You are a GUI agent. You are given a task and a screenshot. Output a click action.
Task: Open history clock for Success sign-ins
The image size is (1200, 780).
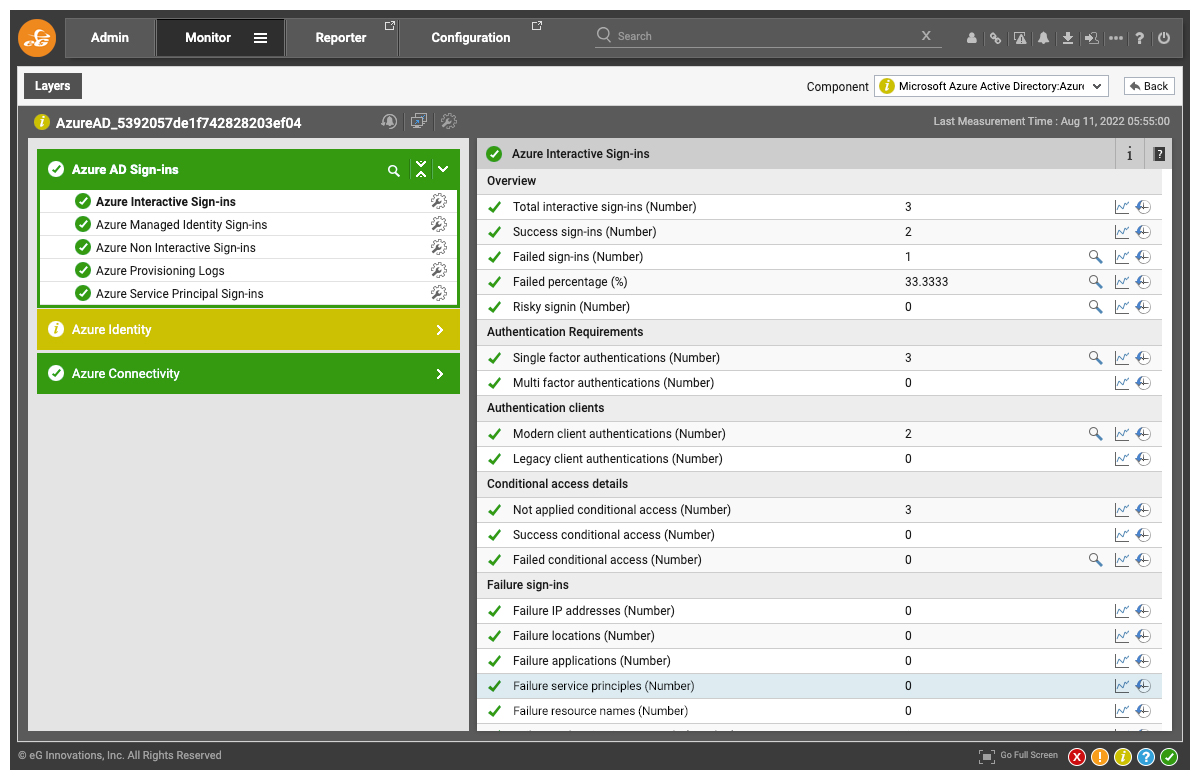[x=1143, y=232]
